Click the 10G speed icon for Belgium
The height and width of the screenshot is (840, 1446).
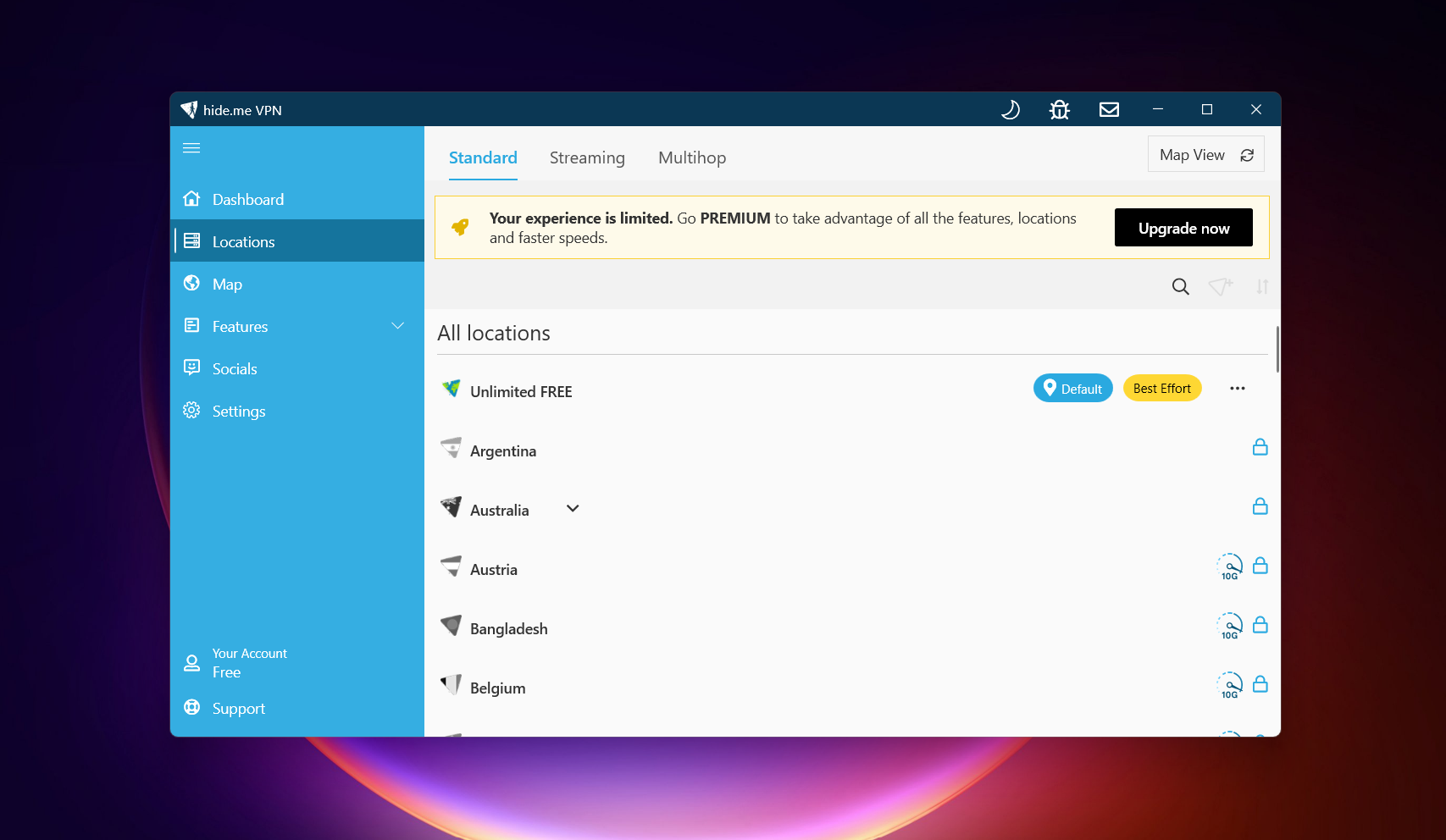tap(1230, 685)
